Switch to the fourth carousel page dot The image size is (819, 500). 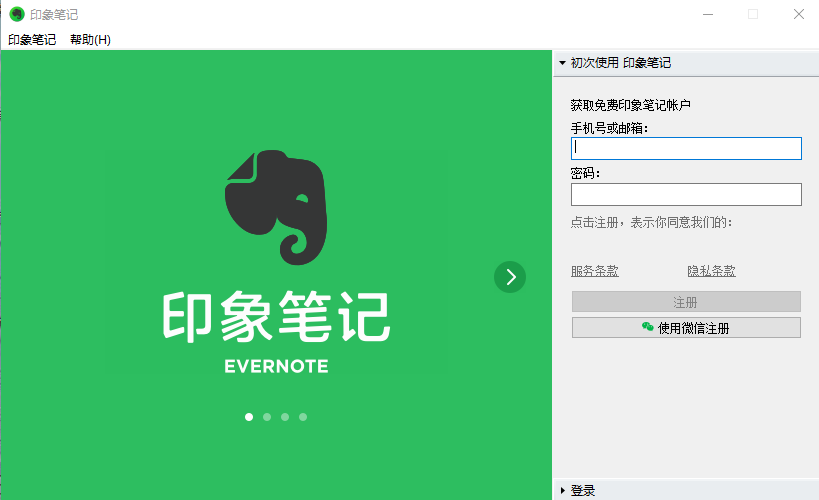tap(303, 417)
